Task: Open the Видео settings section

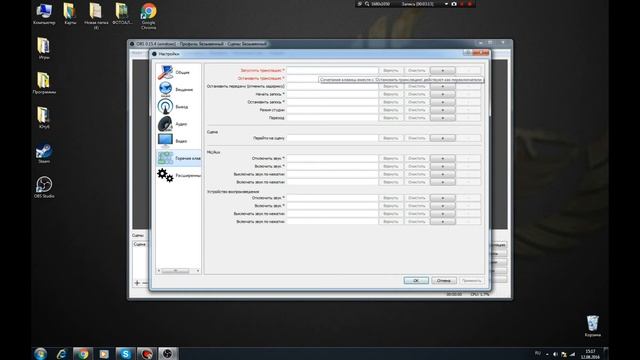Action: click(178, 141)
